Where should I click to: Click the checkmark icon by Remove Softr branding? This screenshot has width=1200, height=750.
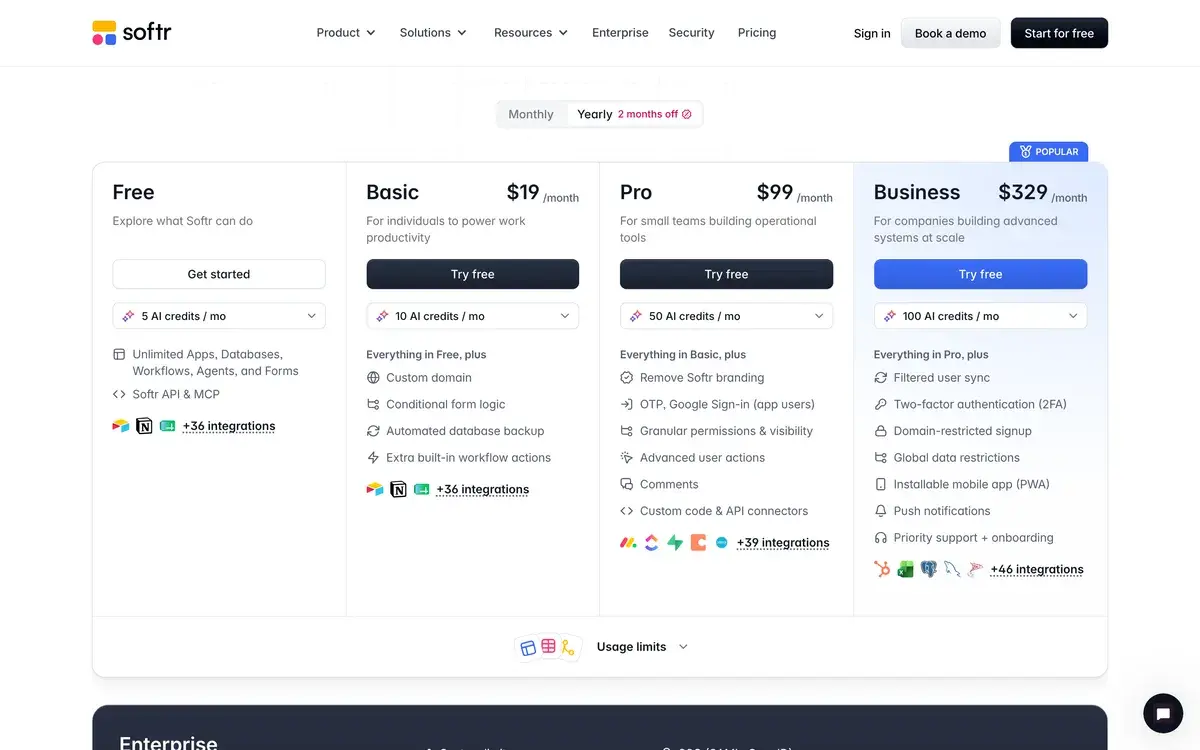point(627,378)
